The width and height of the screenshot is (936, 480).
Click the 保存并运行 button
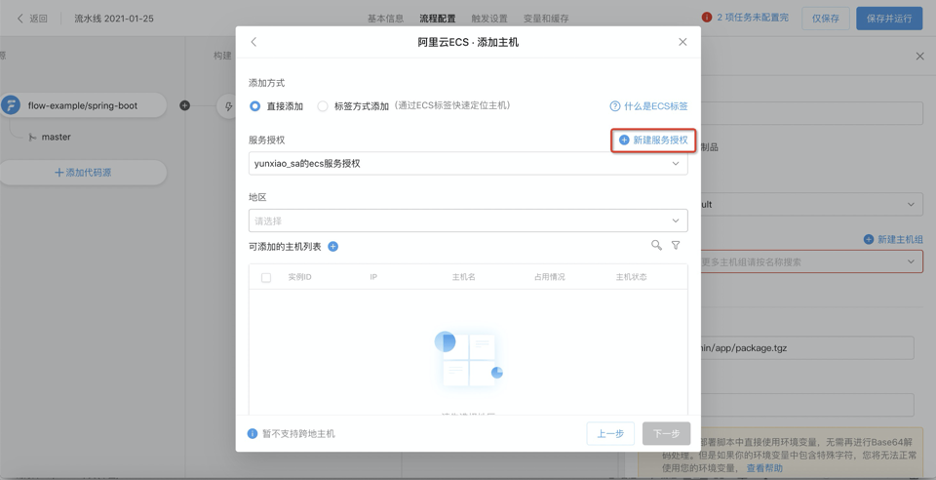pyautogui.click(x=889, y=19)
